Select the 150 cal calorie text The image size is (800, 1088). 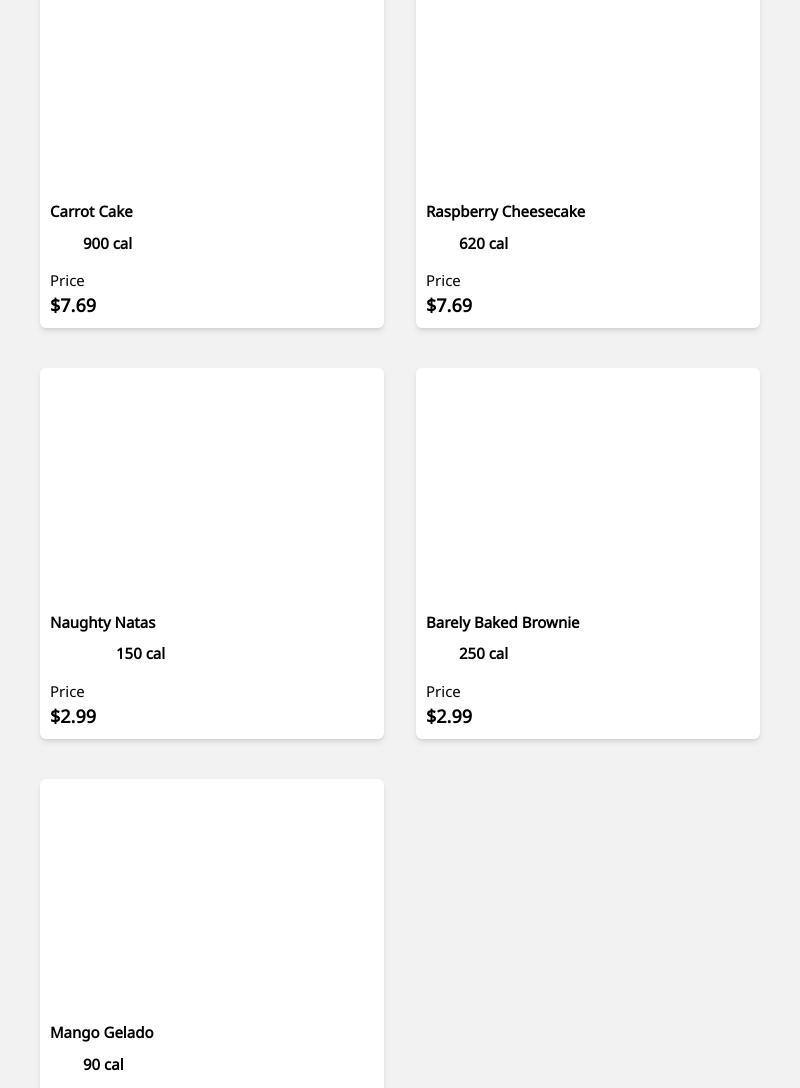pos(141,654)
